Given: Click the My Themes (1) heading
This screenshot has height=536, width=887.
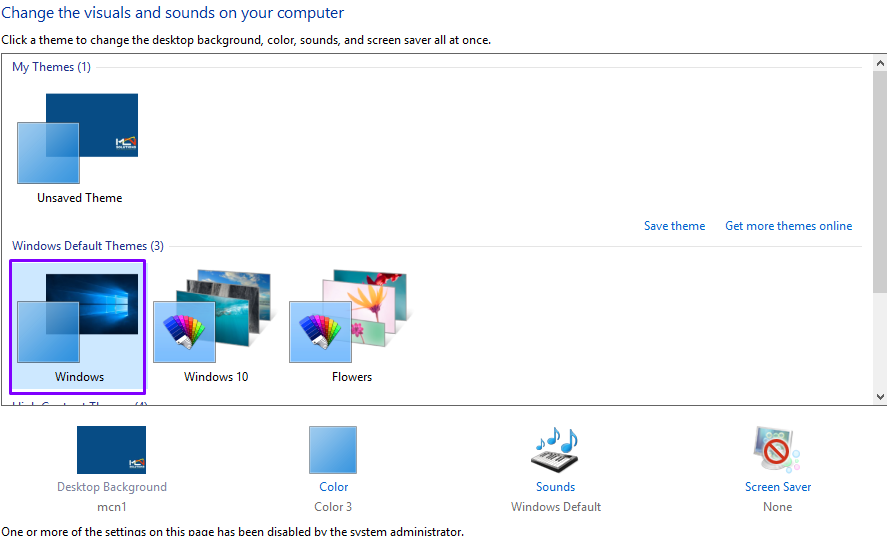Looking at the screenshot, I should click(x=51, y=67).
